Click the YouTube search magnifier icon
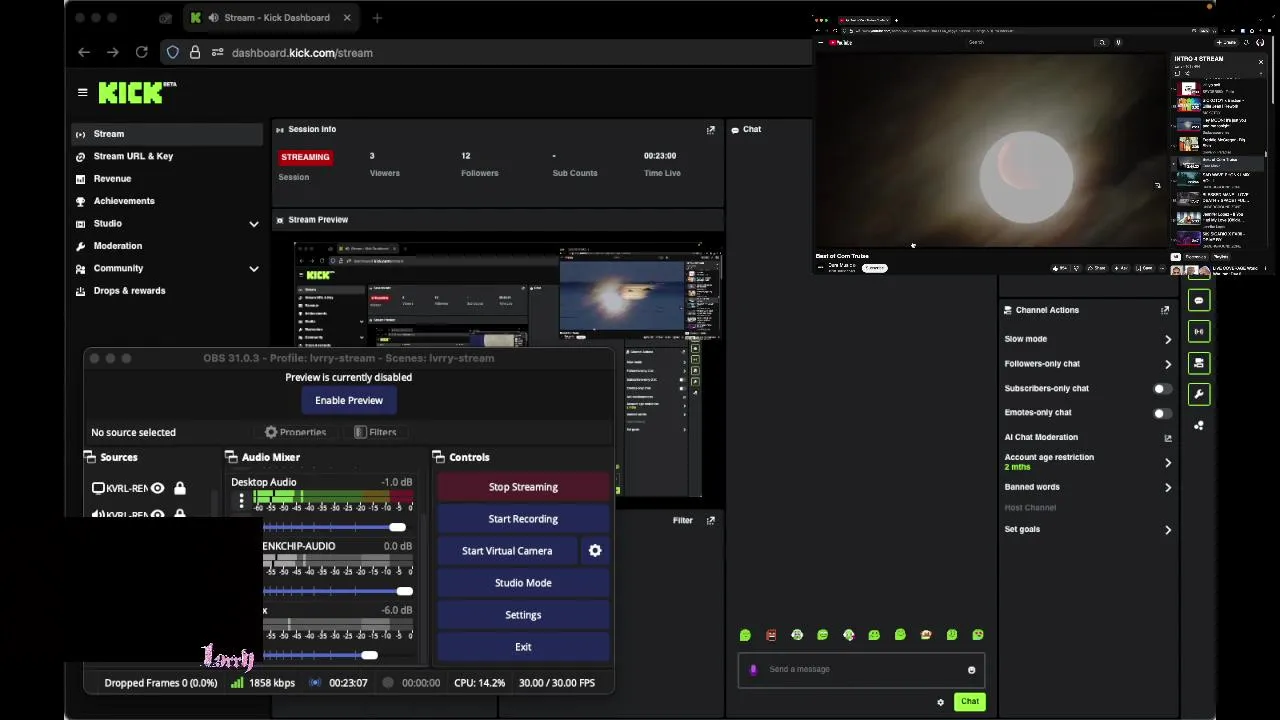The width and height of the screenshot is (1280, 720). click(1102, 43)
